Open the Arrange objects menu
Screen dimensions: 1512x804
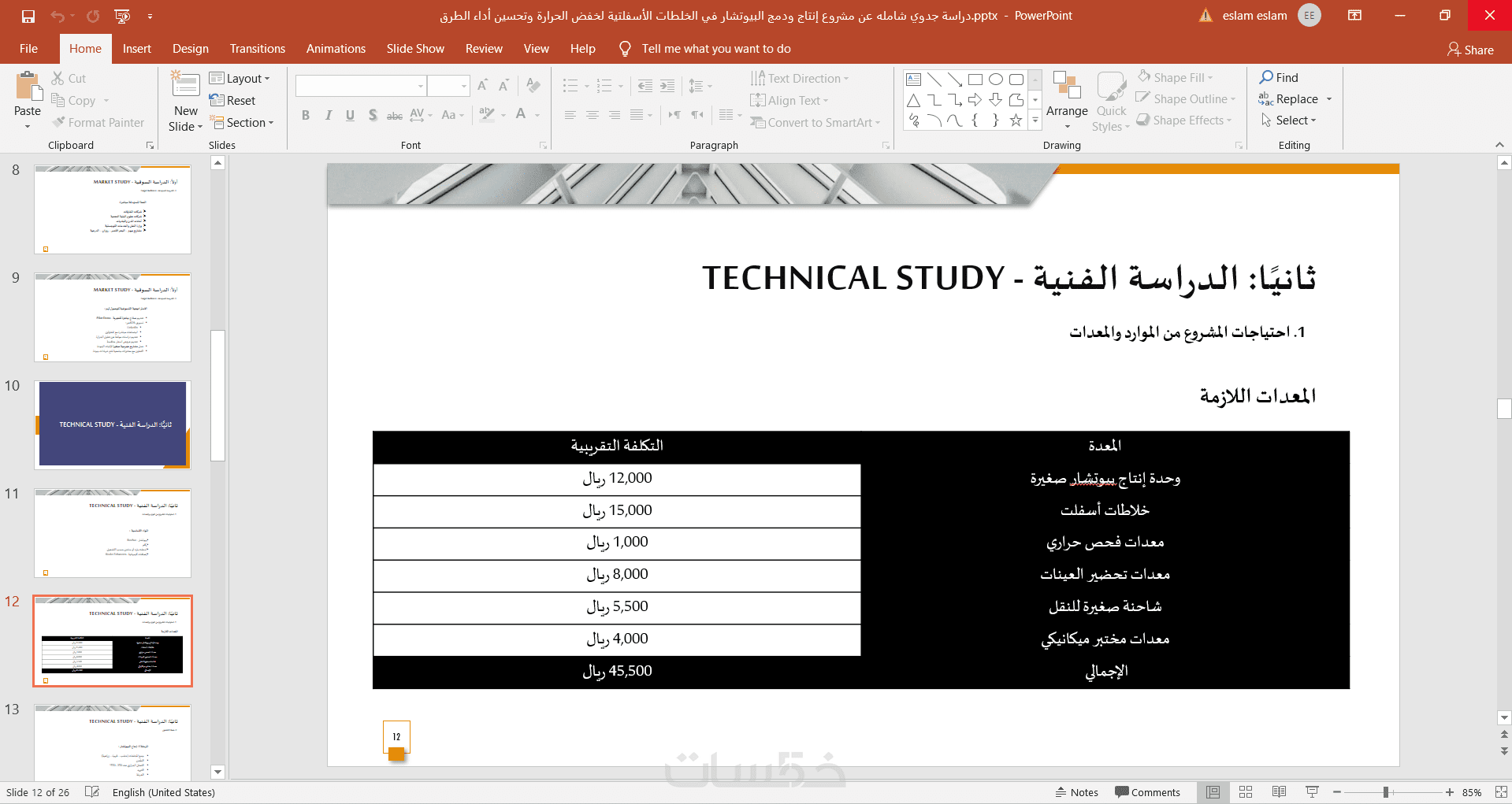tap(1067, 101)
